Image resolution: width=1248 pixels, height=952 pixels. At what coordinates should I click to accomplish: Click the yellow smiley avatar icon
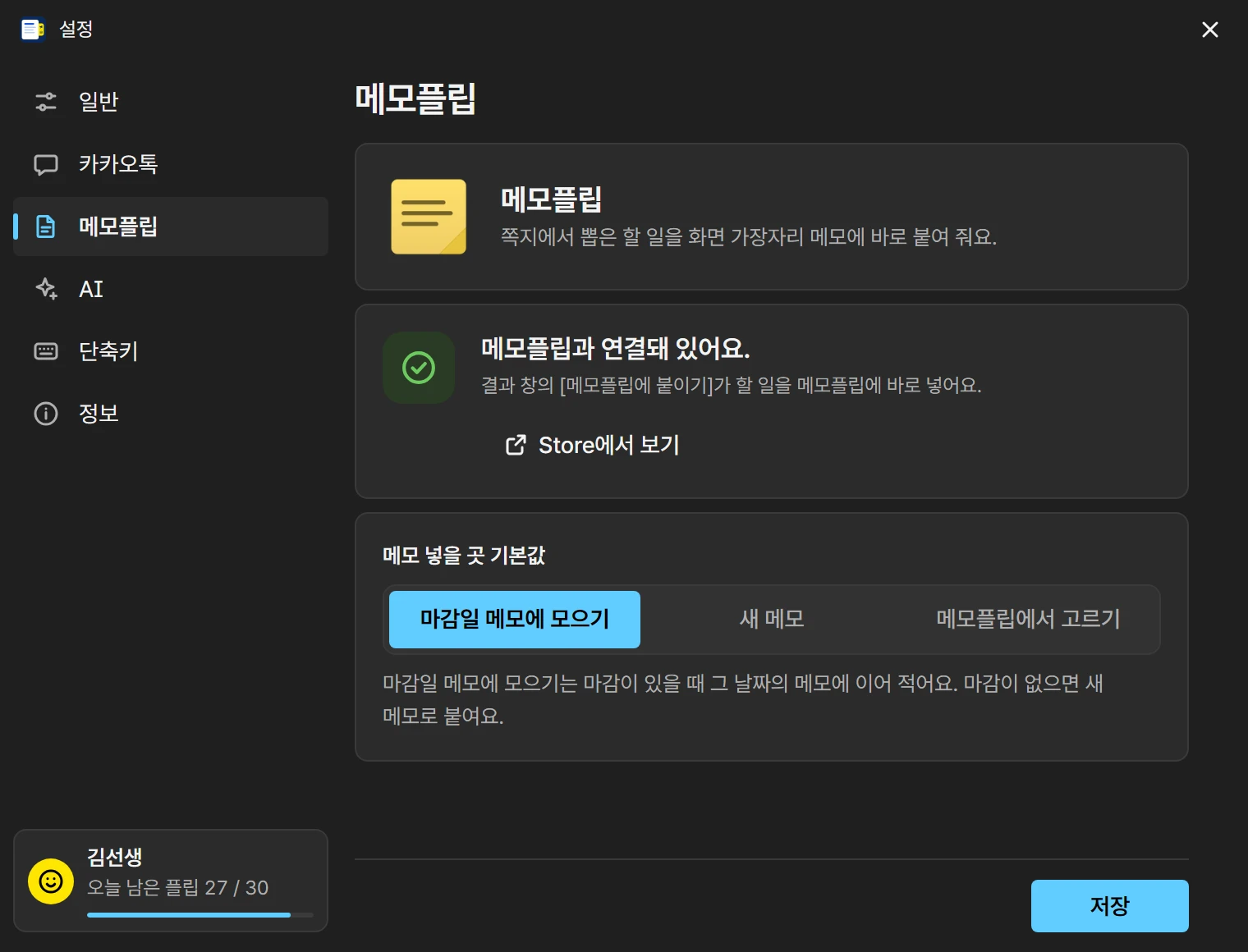coord(51,881)
